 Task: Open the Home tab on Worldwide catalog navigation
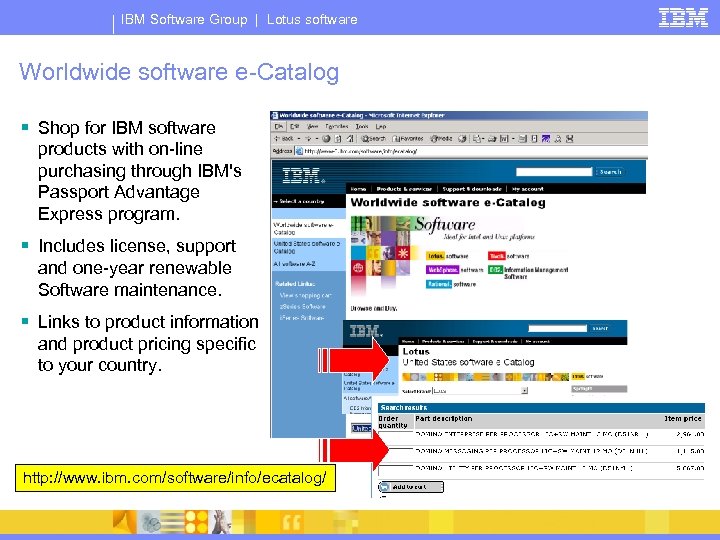coord(358,189)
